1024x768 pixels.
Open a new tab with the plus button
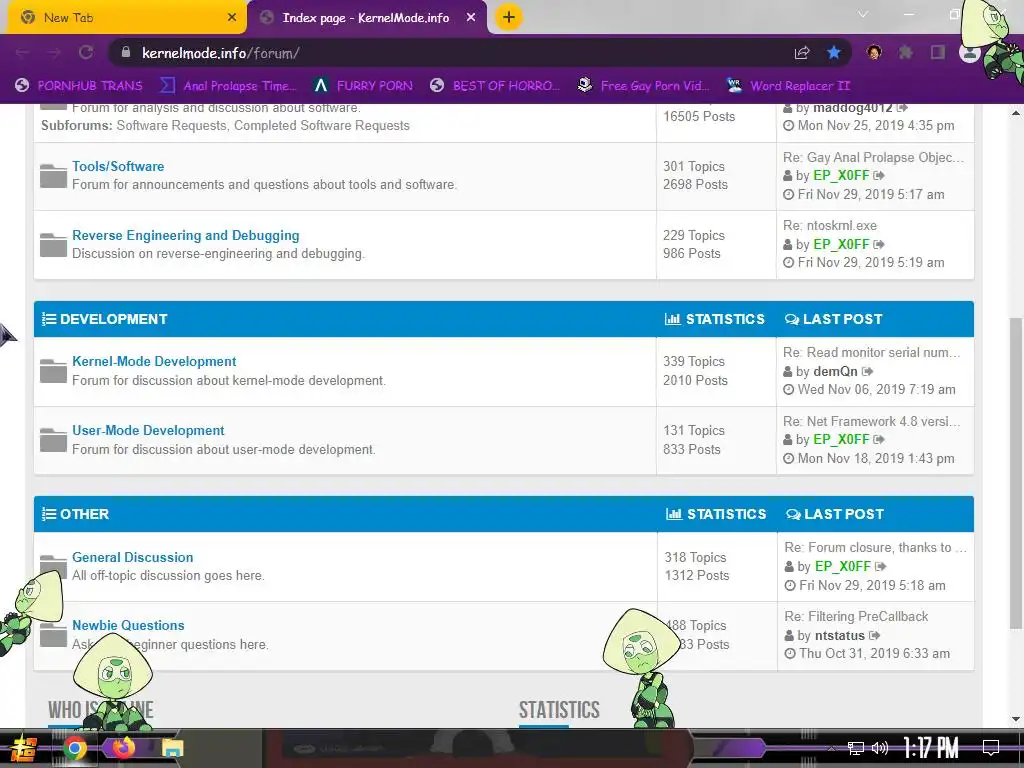pos(509,17)
